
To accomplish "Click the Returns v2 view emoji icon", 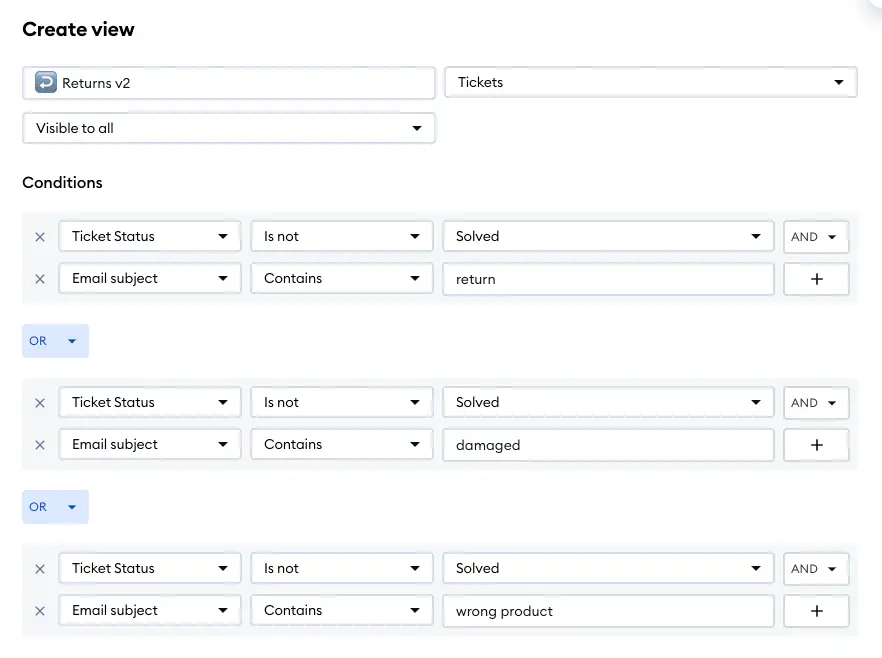I will point(46,82).
